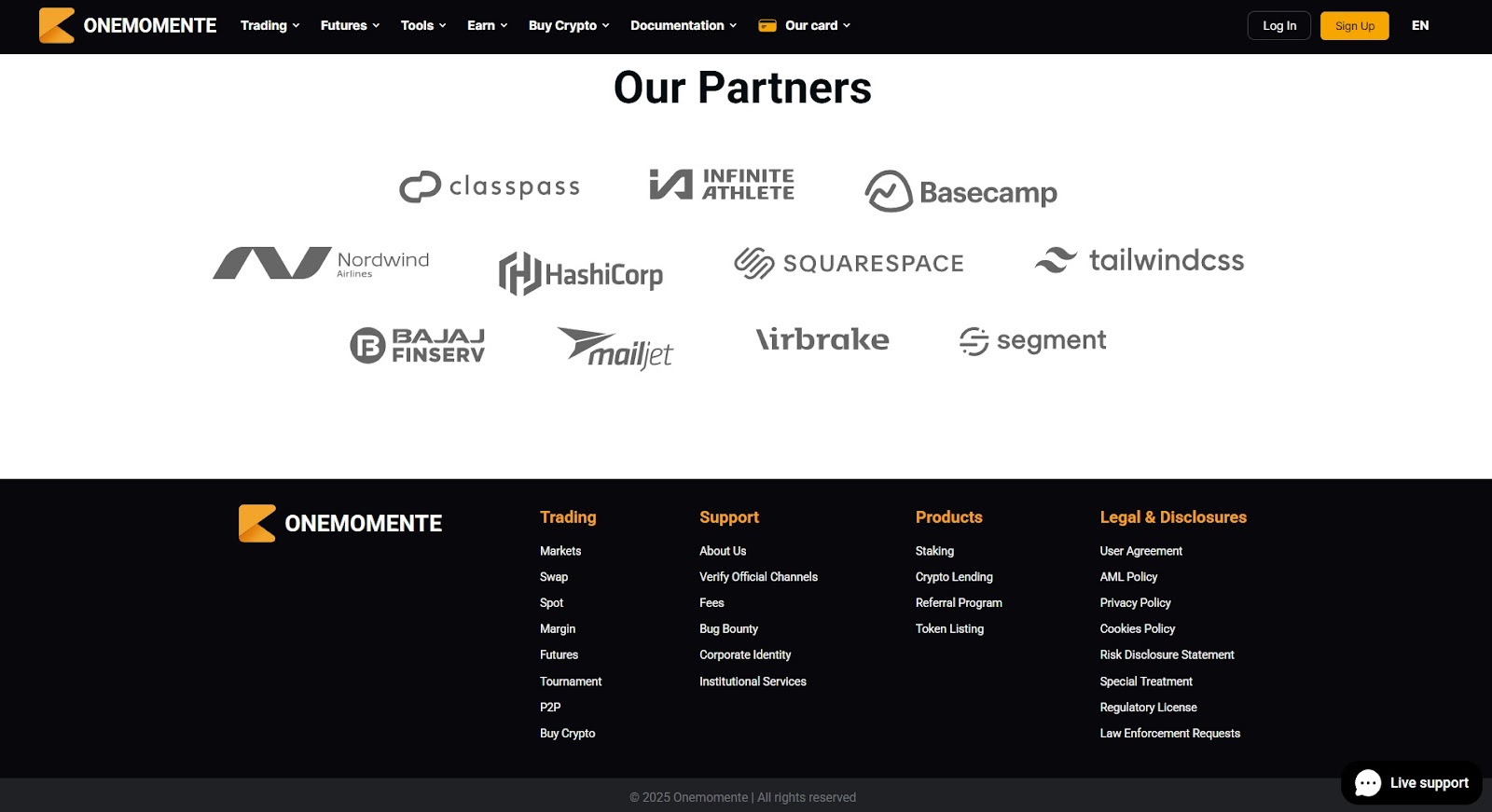1492x812 pixels.
Task: Open the Referral Program link
Action: point(959,603)
